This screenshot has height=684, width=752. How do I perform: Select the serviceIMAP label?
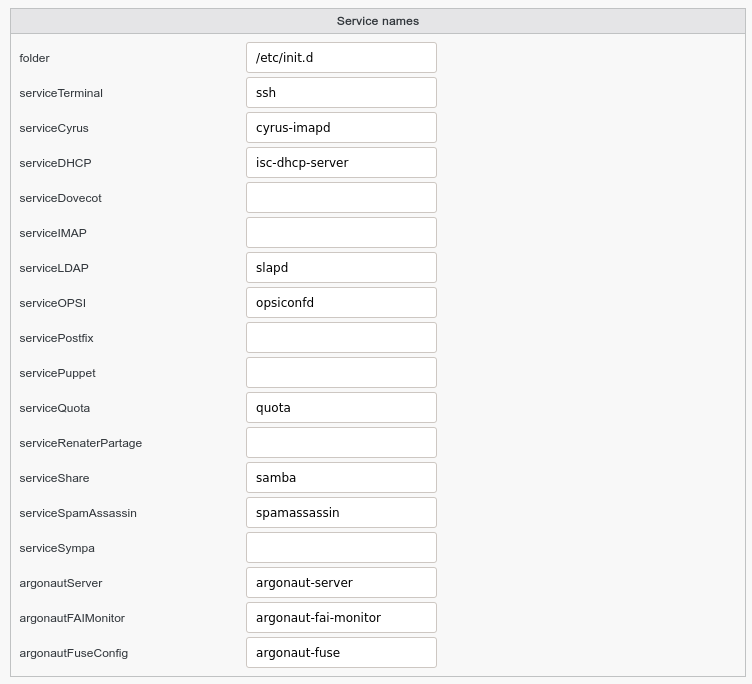53,233
